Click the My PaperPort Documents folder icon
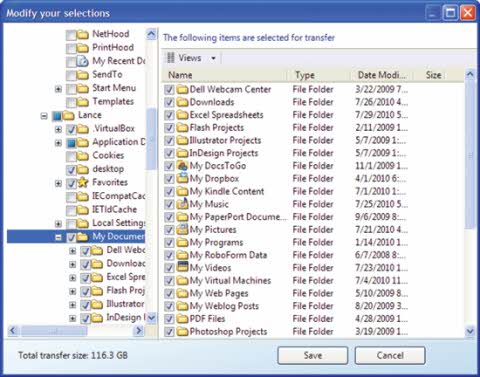This screenshot has height=377, width=480. coord(182,217)
